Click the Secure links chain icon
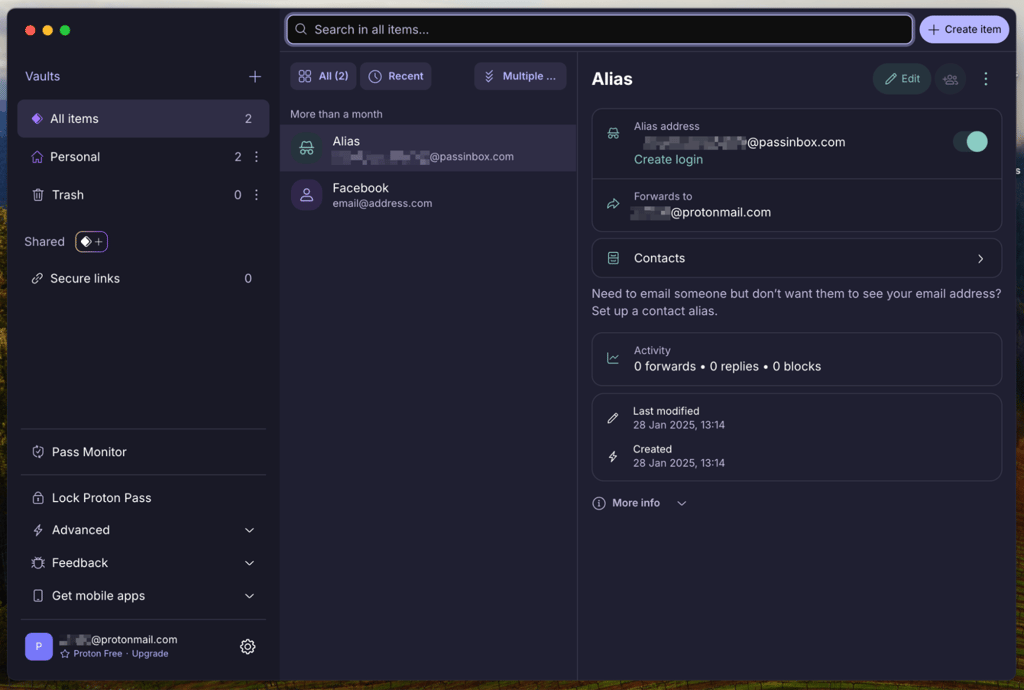This screenshot has height=690, width=1024. coord(37,278)
